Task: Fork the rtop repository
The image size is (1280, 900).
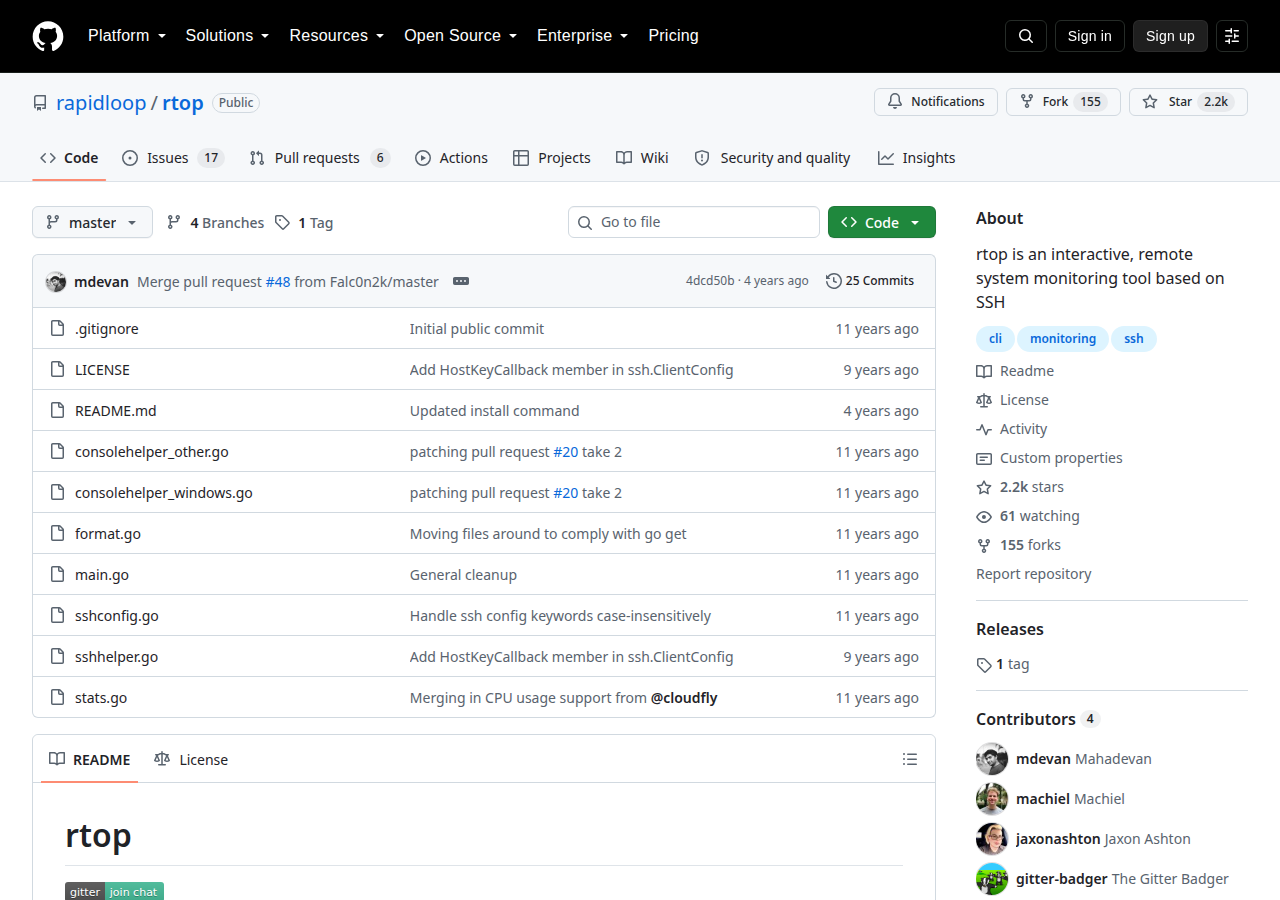Action: pyautogui.click(x=1063, y=102)
